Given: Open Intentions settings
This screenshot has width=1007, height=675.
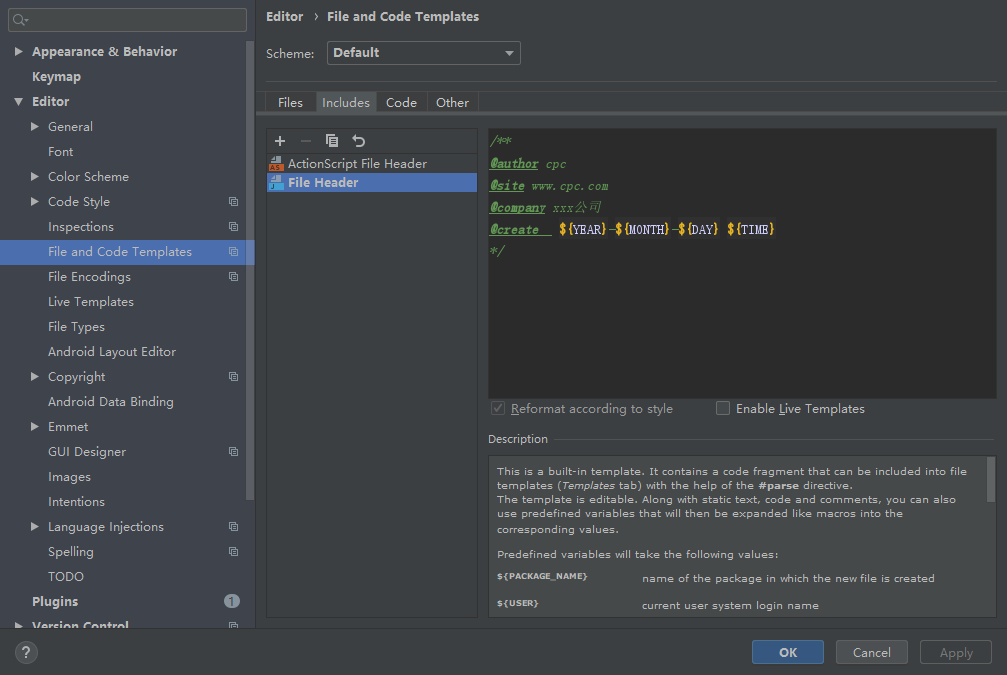Looking at the screenshot, I should click(76, 502).
